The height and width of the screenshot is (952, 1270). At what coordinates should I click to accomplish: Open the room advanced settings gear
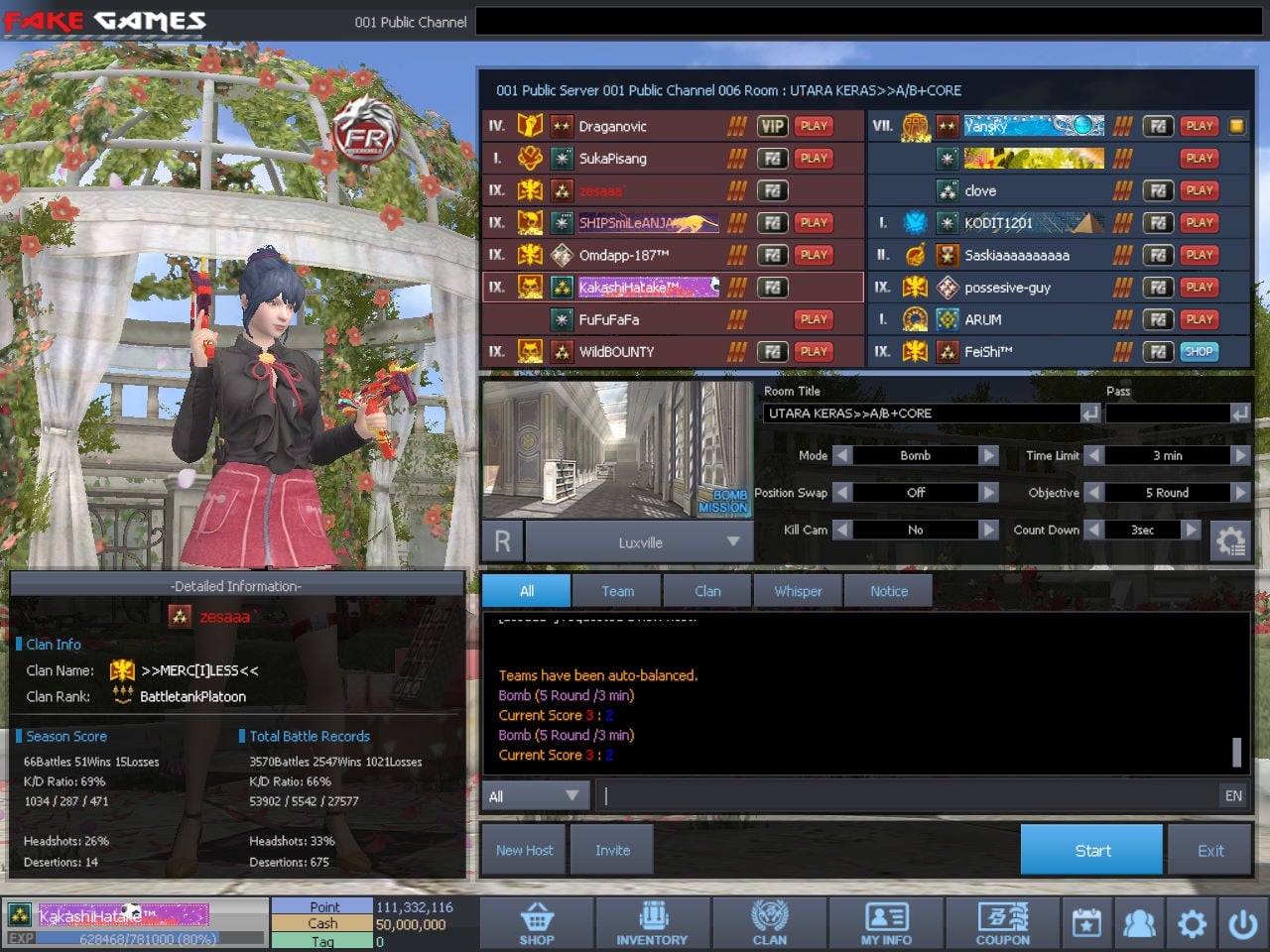coord(1230,541)
